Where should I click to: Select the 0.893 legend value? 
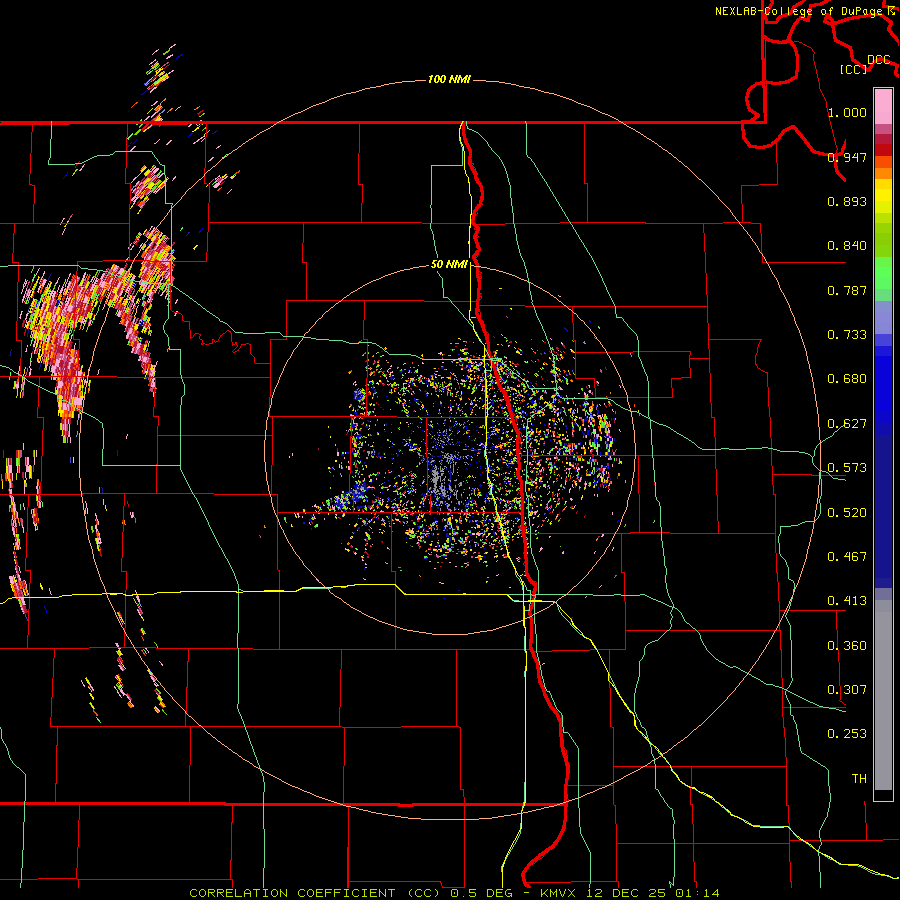pos(847,201)
